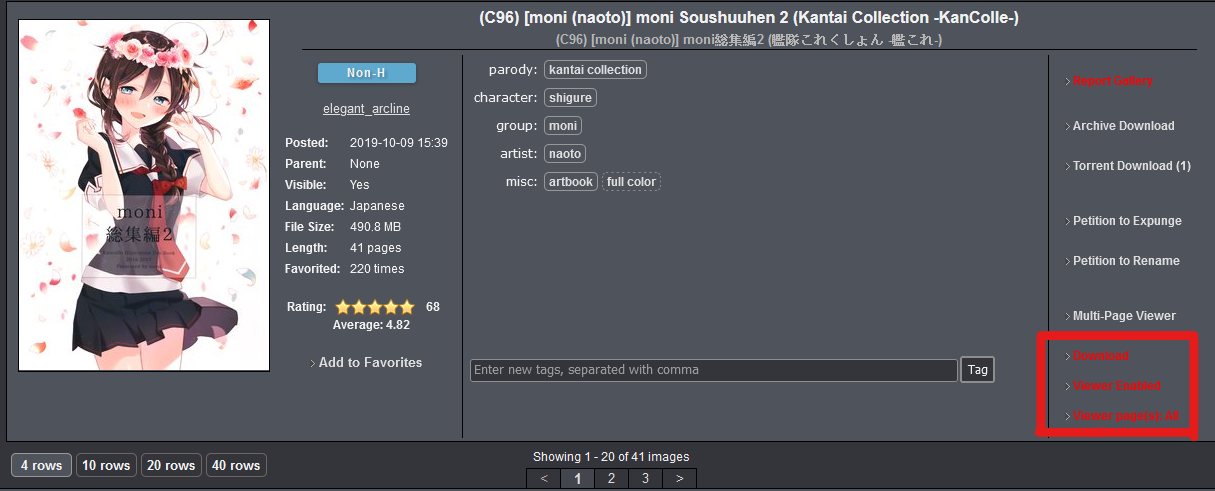The image size is (1215, 491).
Task: Rate gallery using the first star
Action: pos(343,307)
